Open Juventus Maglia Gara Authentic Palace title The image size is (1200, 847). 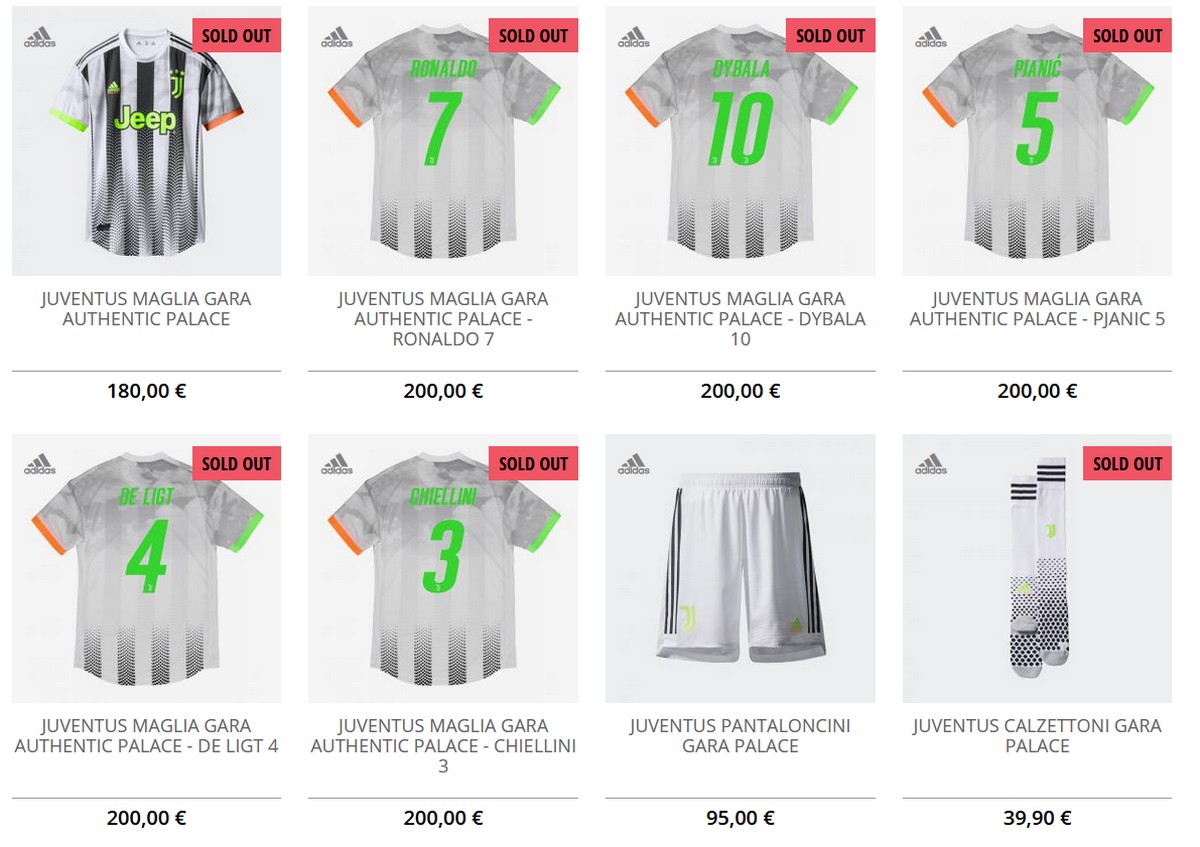146,309
